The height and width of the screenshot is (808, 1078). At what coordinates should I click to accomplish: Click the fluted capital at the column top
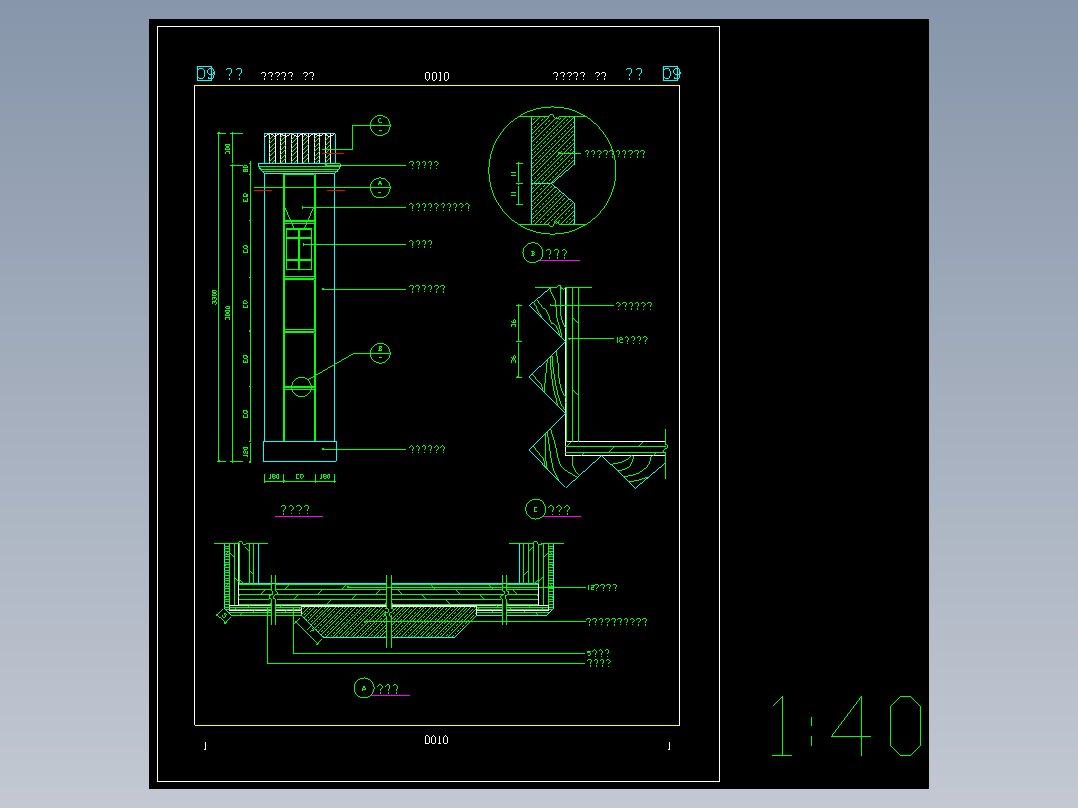pos(300,149)
